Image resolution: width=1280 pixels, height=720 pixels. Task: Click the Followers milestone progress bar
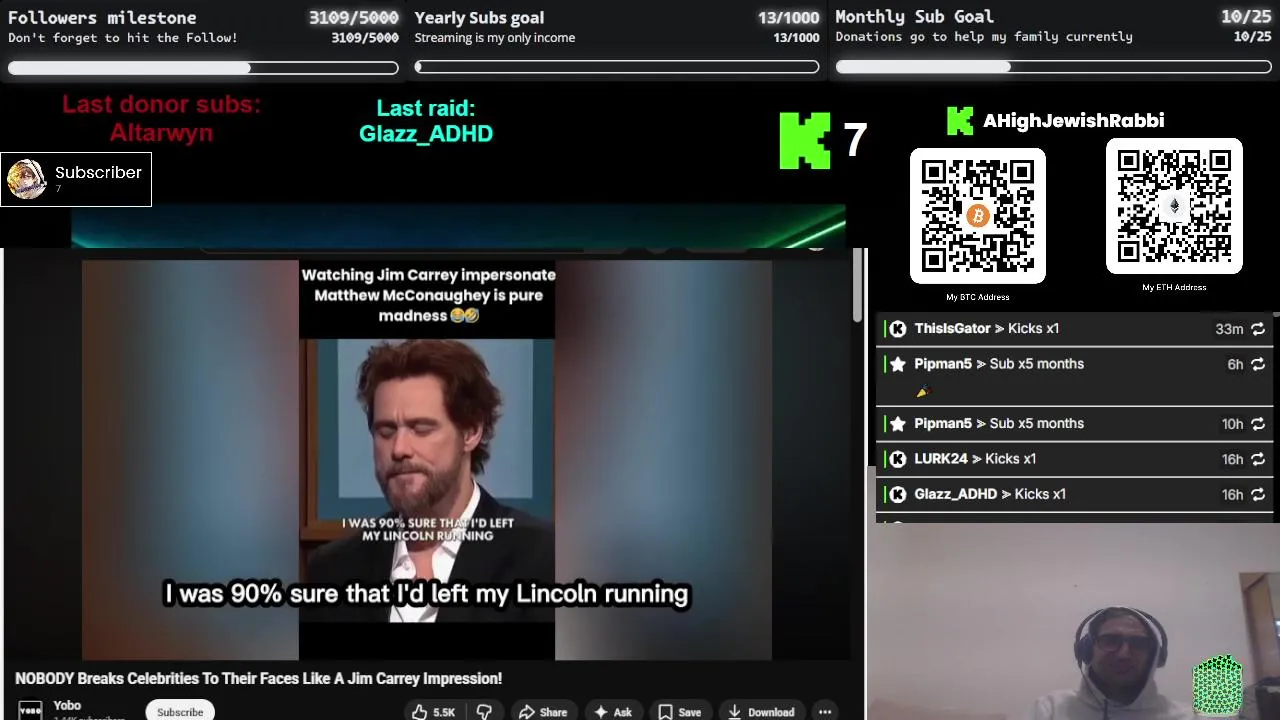point(203,68)
